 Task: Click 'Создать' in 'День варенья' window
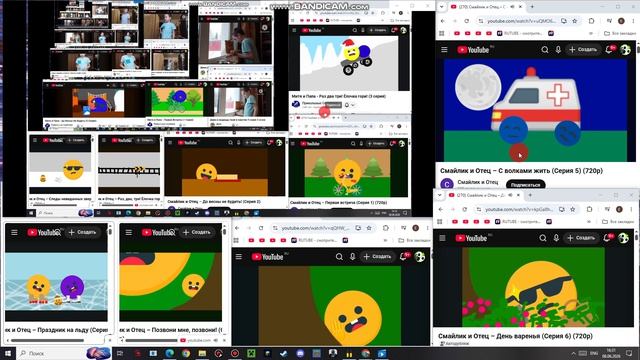[x=581, y=238]
